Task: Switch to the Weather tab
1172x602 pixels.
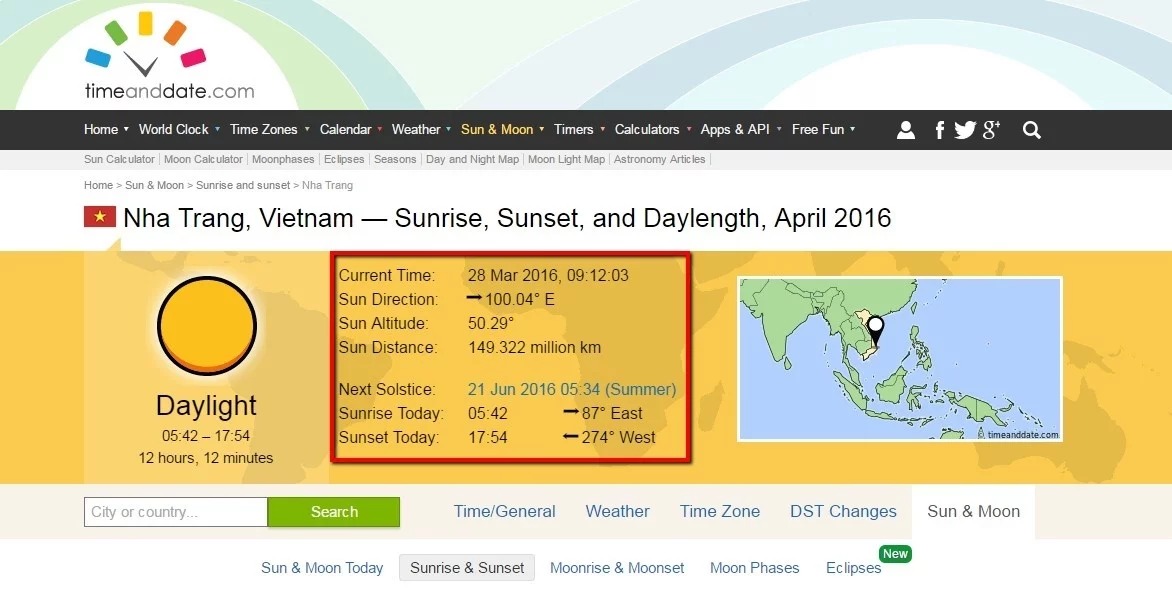Action: click(x=617, y=511)
